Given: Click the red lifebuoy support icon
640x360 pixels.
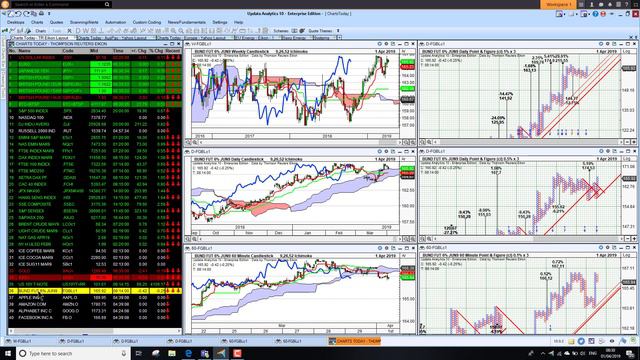Looking at the screenshot, I should [603, 14].
